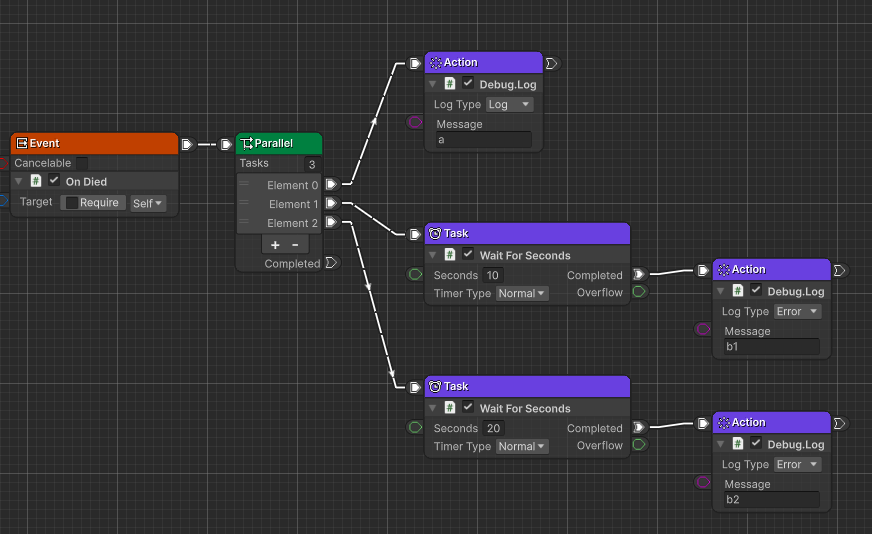
Task: Click the script icon beside On Died
Action: pos(36,181)
